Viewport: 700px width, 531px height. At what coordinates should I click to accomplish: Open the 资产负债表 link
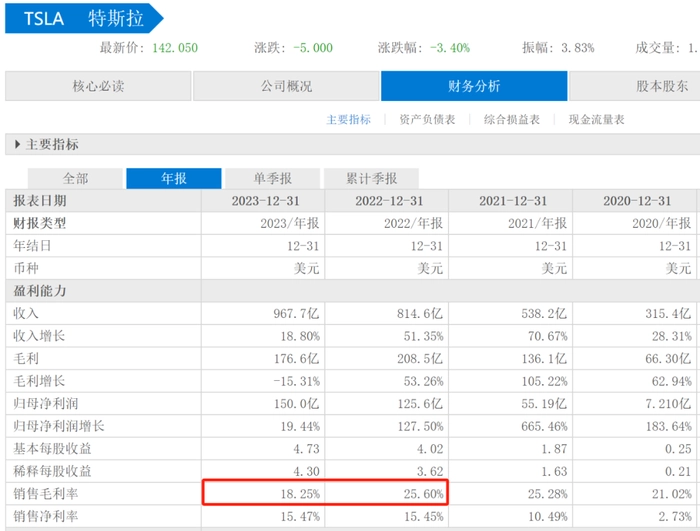[x=427, y=120]
